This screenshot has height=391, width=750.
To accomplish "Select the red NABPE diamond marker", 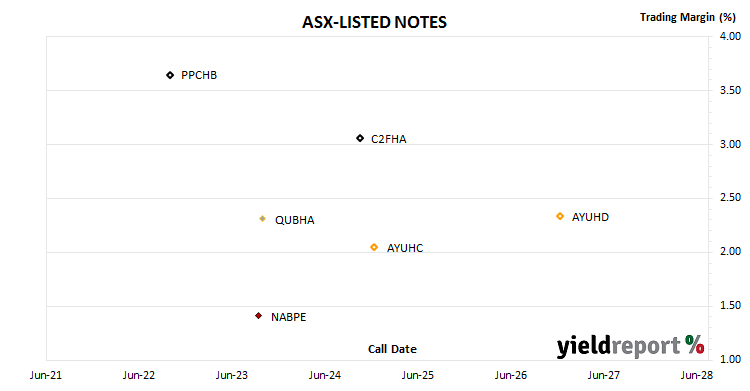I will pyautogui.click(x=258, y=316).
